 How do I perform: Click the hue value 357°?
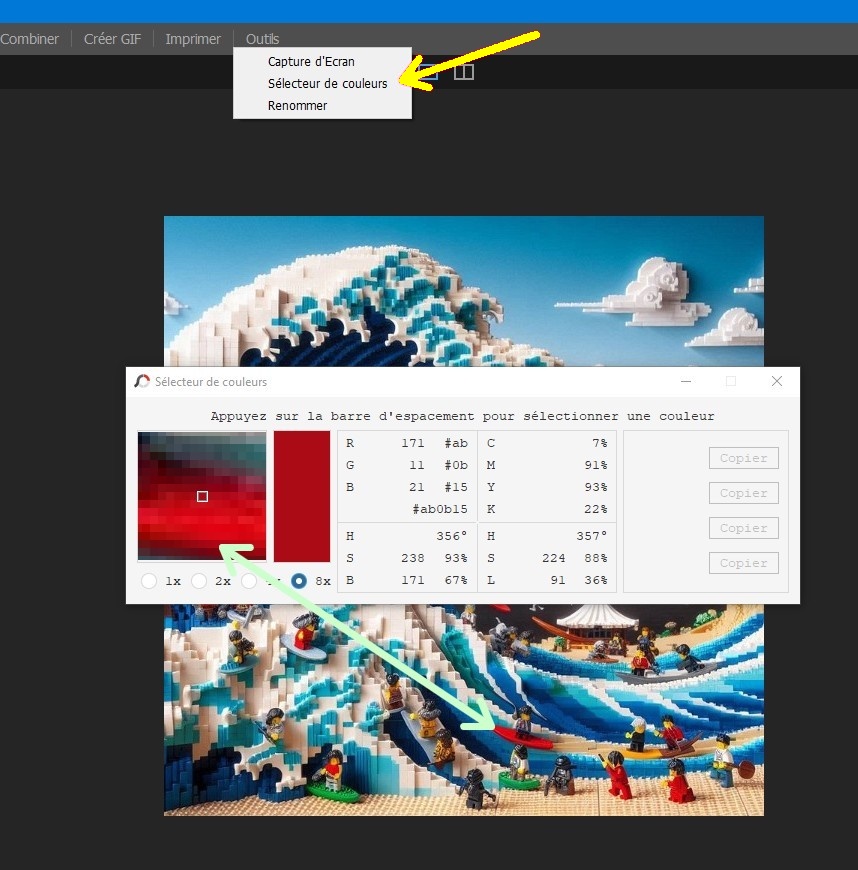(x=592, y=537)
